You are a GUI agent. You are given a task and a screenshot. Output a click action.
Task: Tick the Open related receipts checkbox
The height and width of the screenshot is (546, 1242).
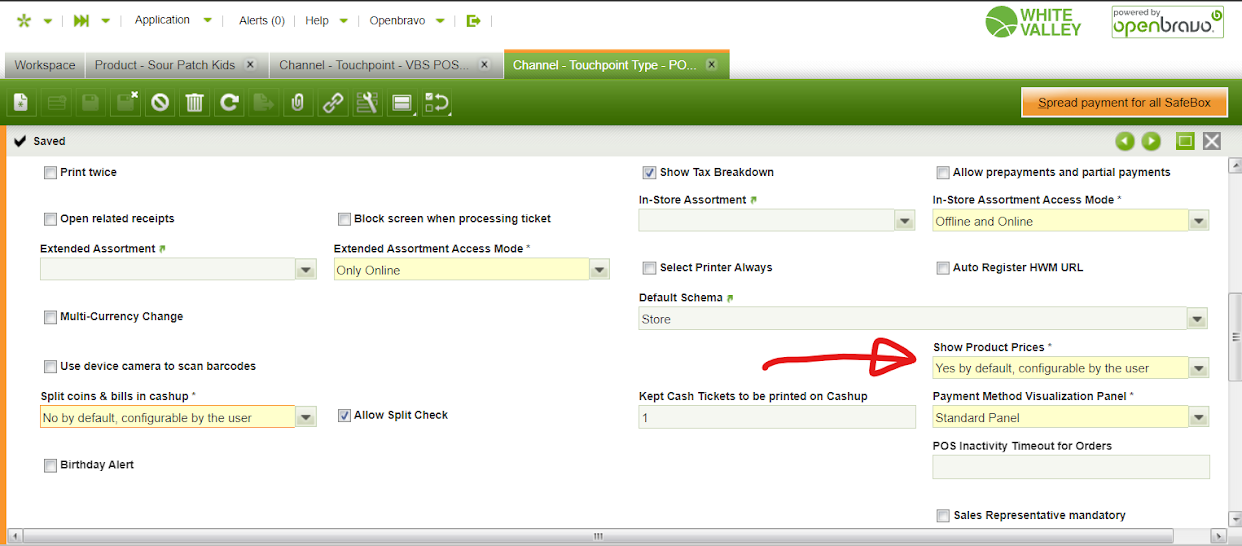tap(50, 219)
